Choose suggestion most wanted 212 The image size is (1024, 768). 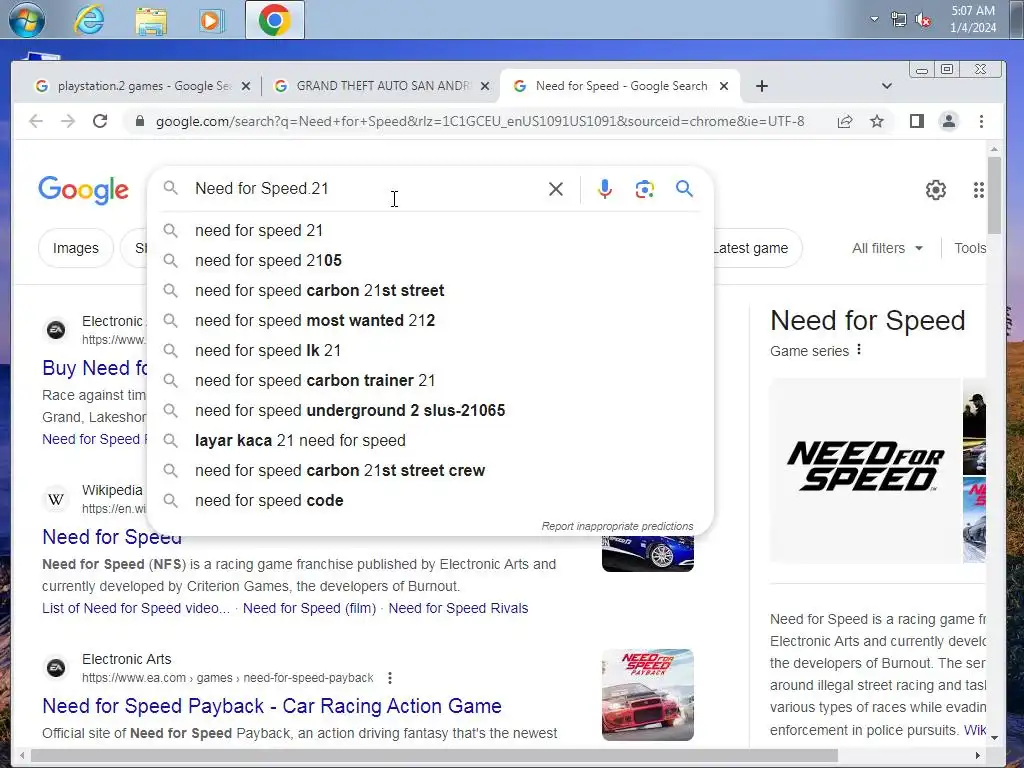pyautogui.click(x=430, y=321)
